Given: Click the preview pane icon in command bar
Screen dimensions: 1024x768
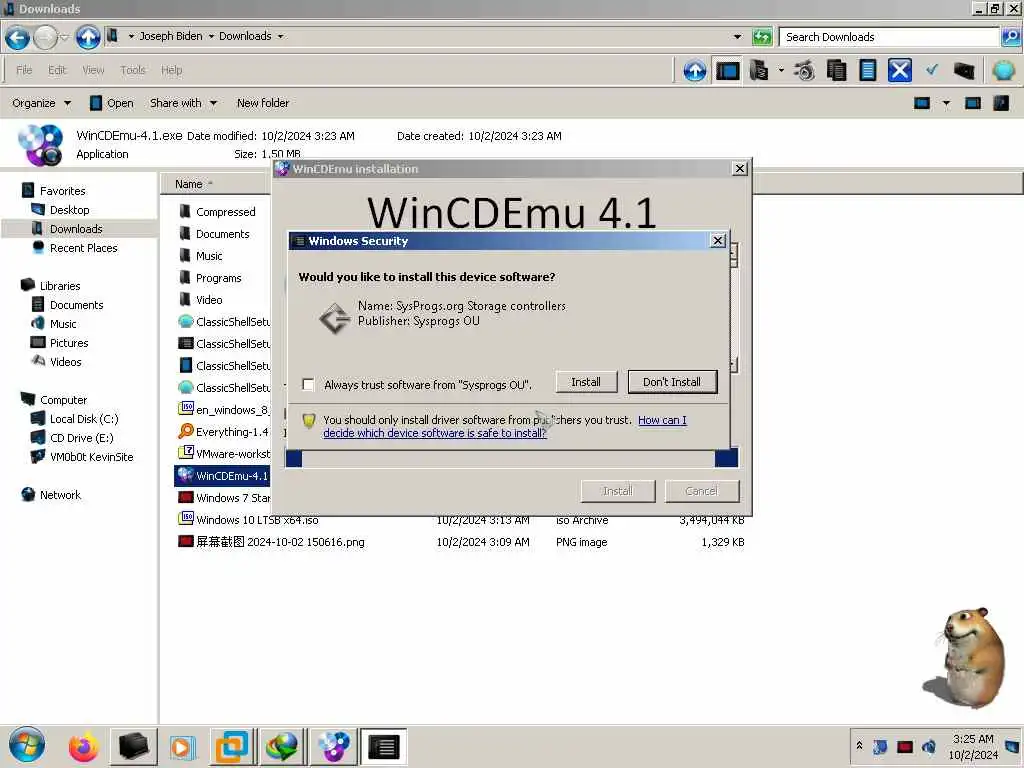Looking at the screenshot, I should pyautogui.click(x=972, y=103).
